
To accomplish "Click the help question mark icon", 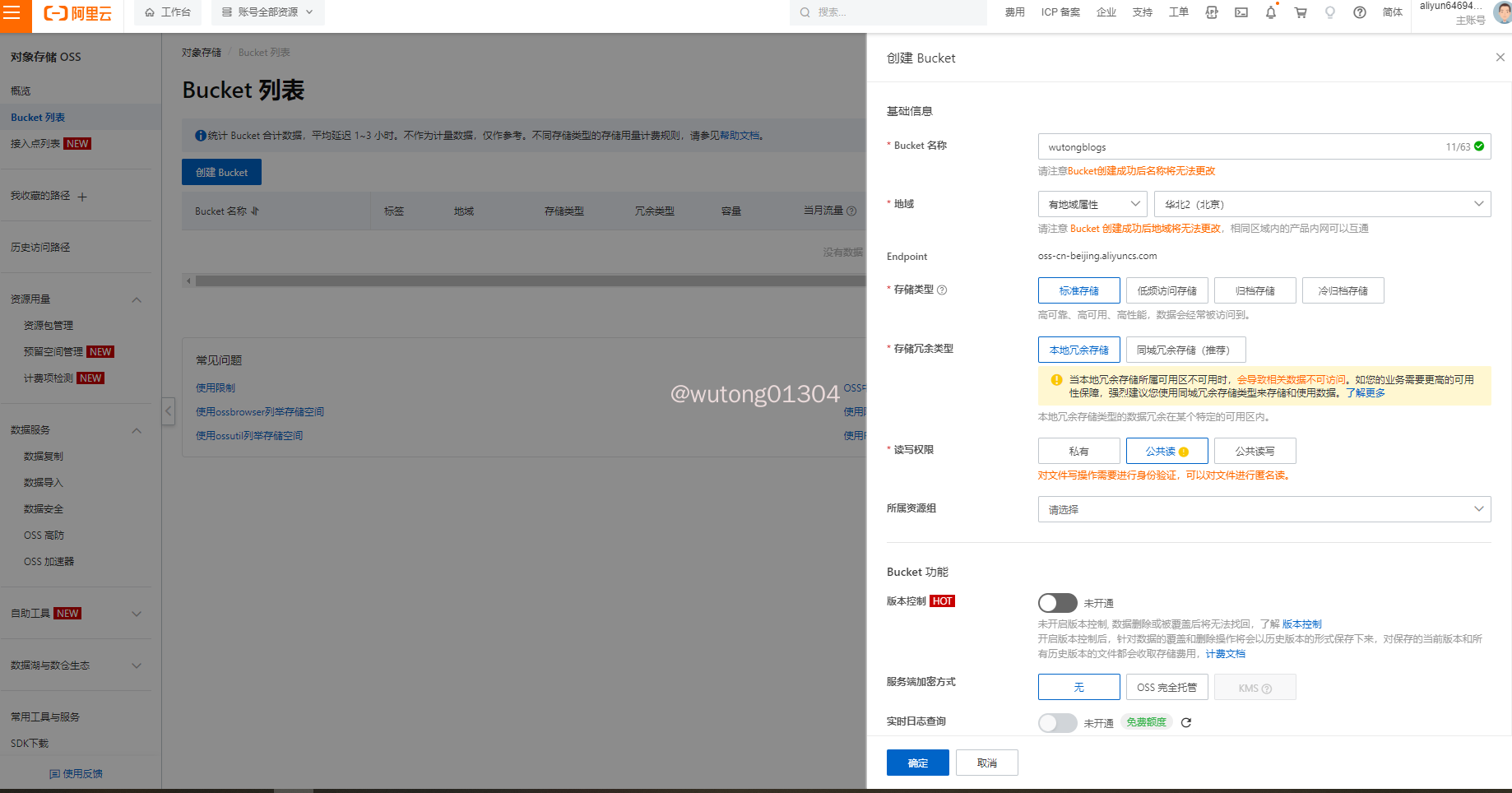I will click(x=1360, y=12).
